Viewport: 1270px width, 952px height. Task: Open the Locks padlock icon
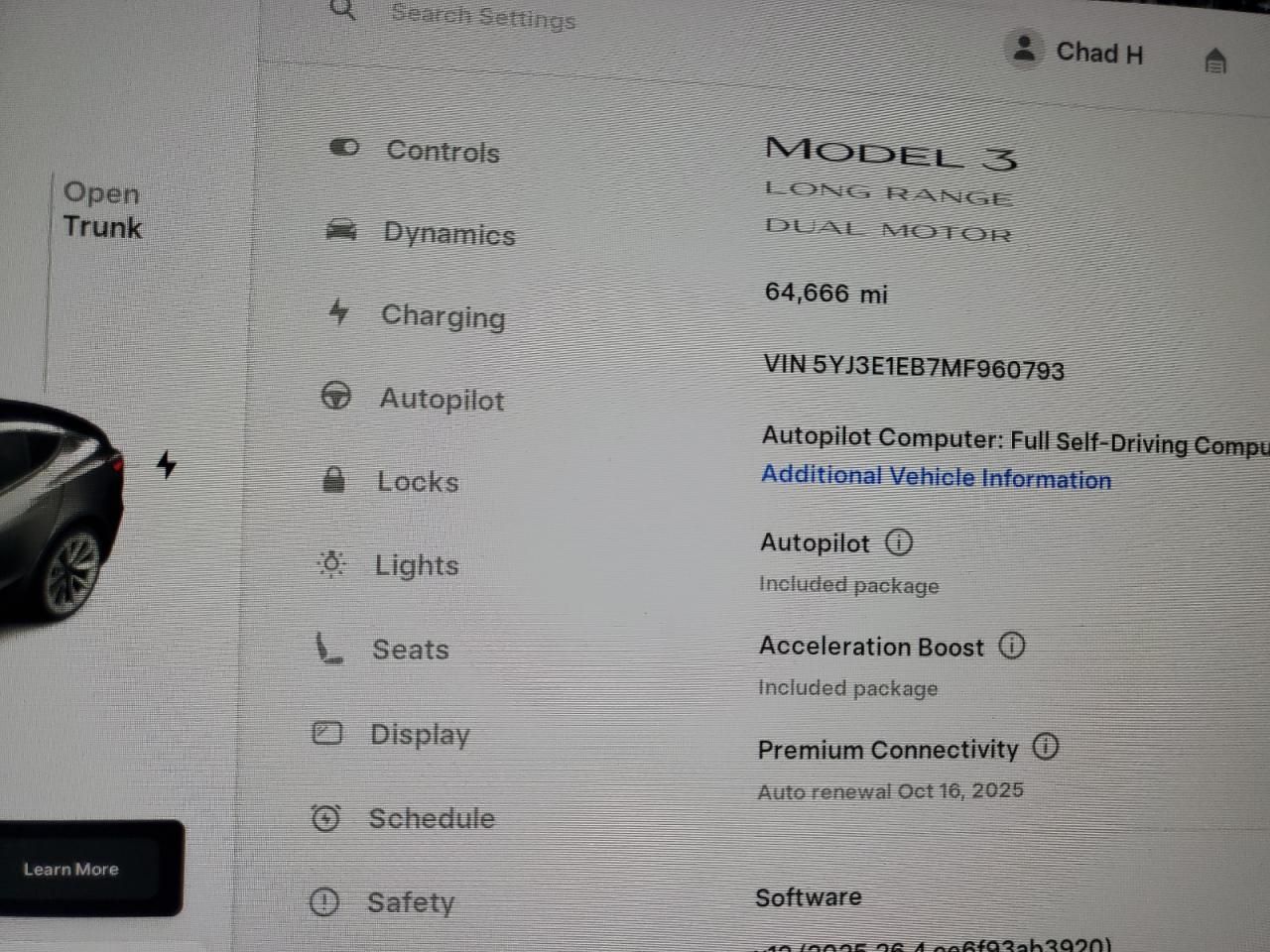point(334,480)
